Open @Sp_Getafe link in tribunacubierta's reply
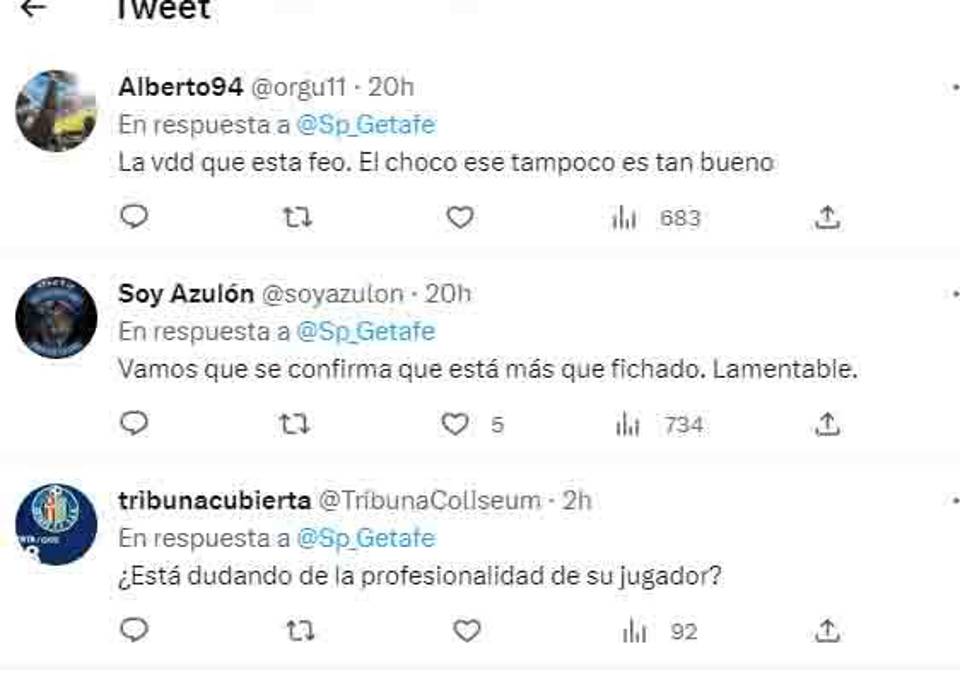The image size is (960, 675). (365, 538)
